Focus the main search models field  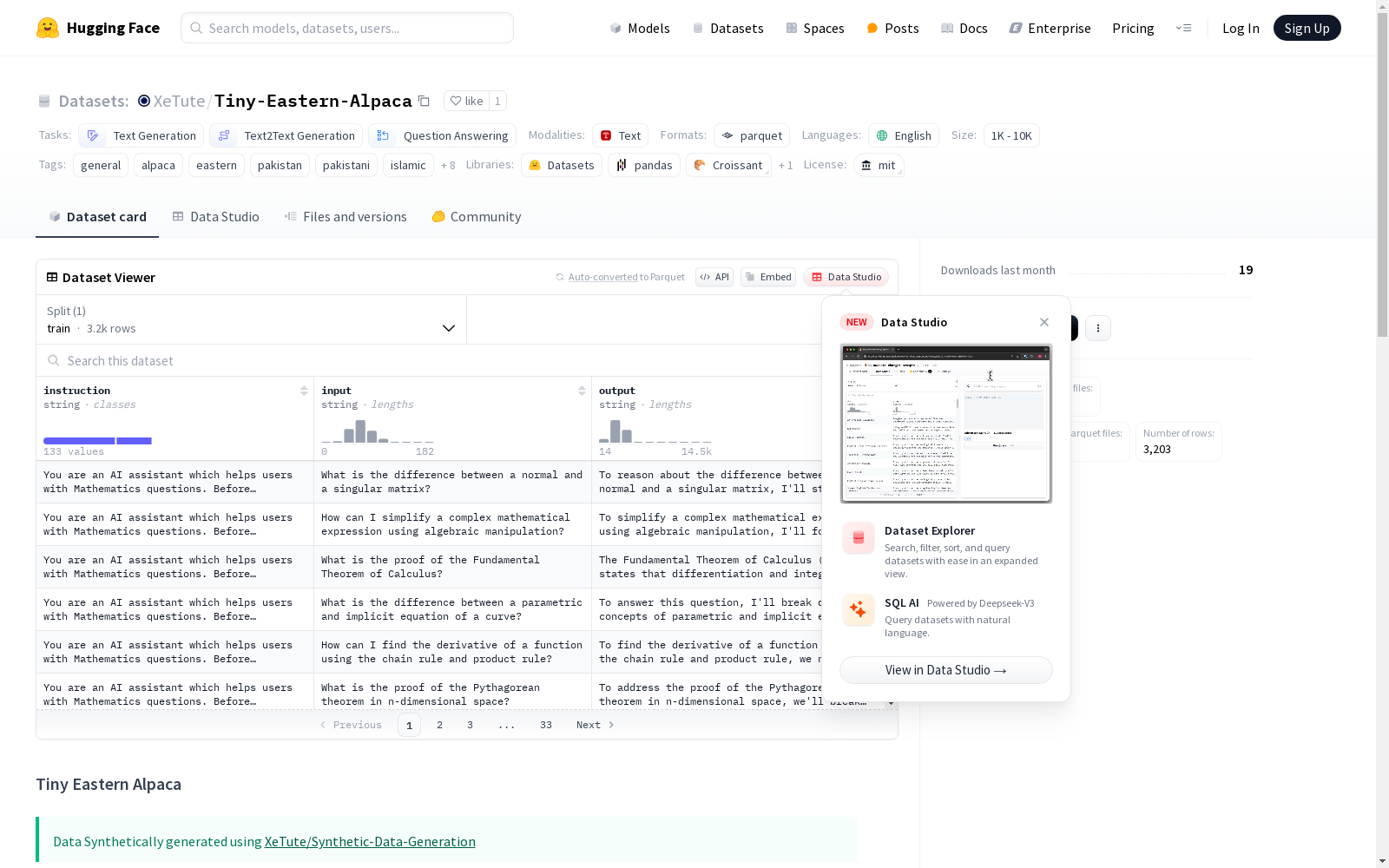point(347,28)
